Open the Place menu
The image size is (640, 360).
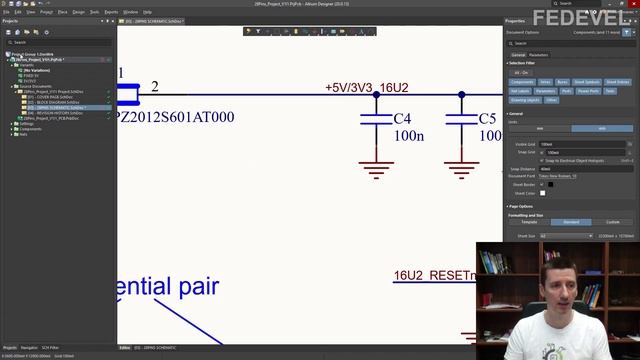click(62, 12)
